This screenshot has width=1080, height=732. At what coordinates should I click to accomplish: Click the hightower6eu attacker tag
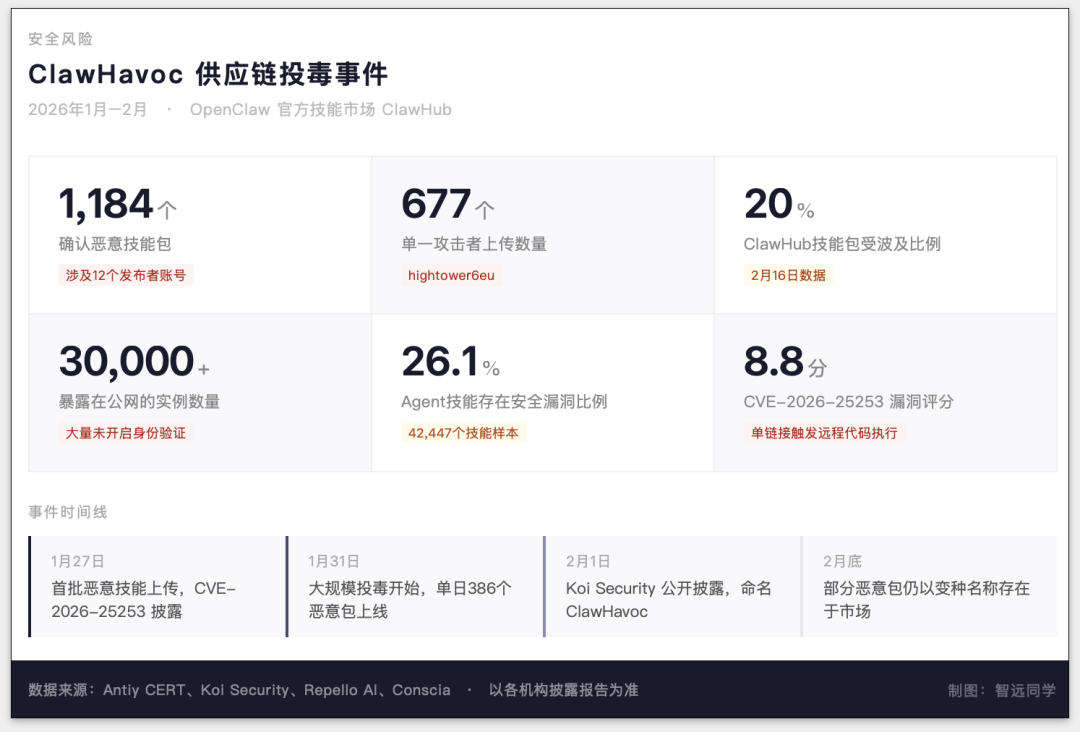[451, 275]
